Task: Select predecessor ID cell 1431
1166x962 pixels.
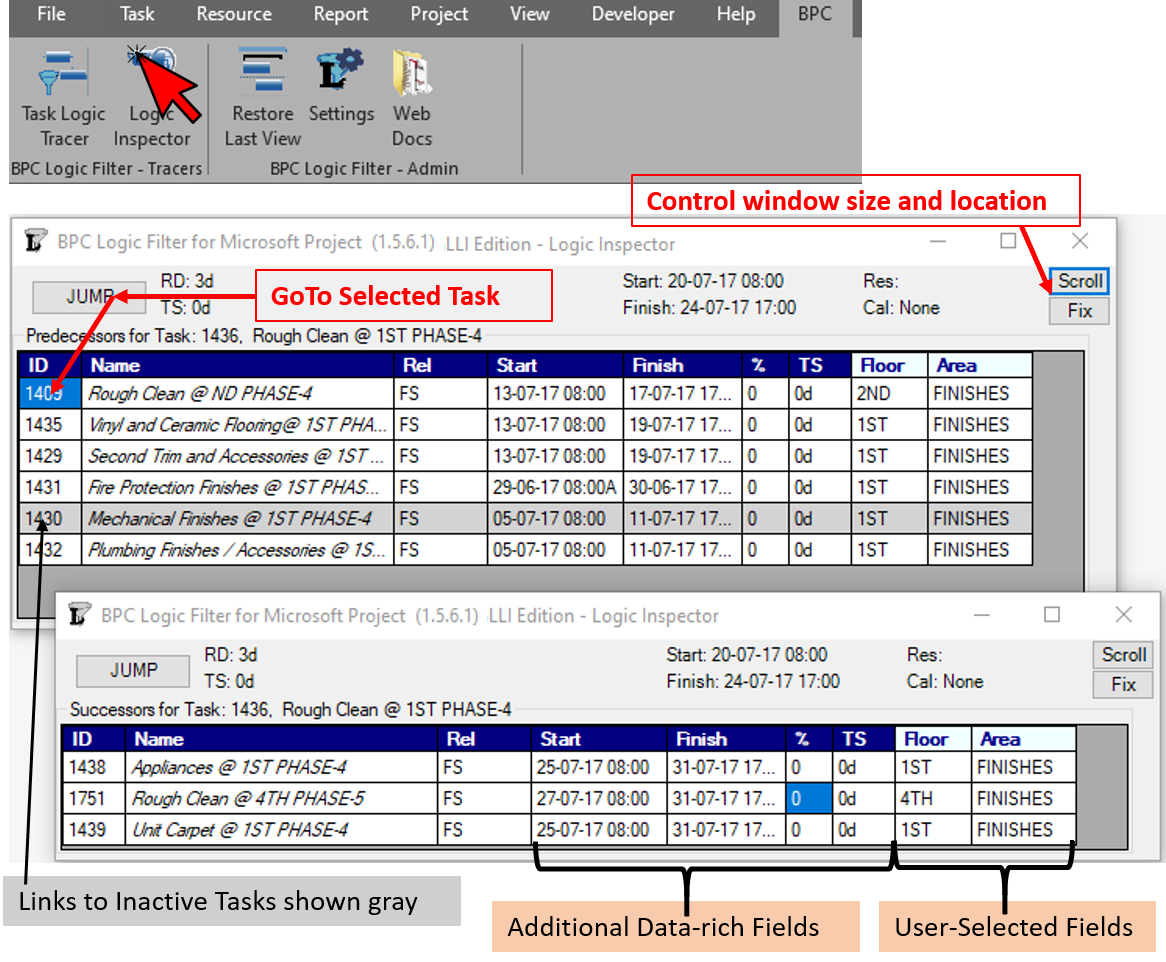Action: click(x=50, y=487)
